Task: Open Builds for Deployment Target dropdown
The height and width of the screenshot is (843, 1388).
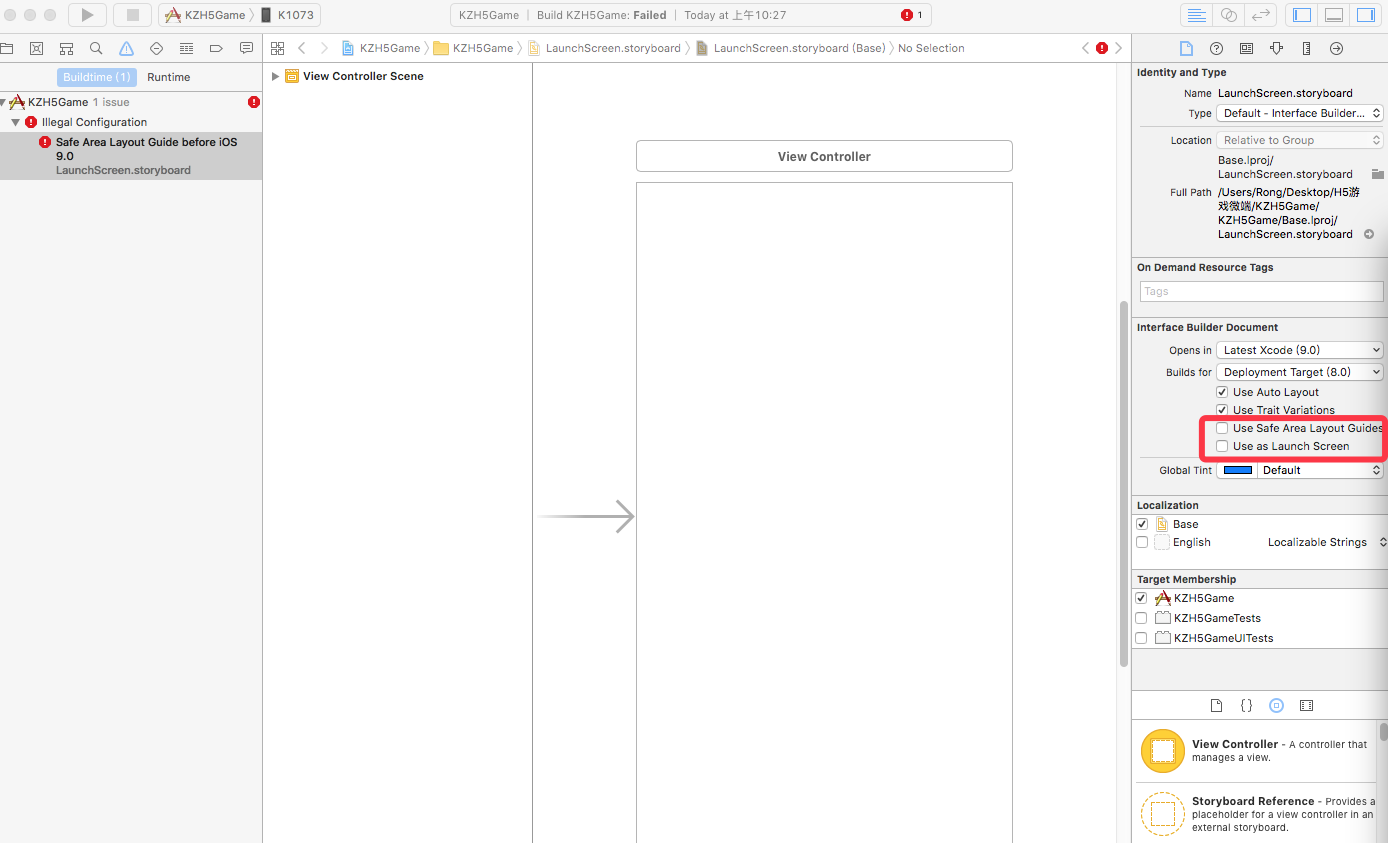Action: pyautogui.click(x=1300, y=372)
